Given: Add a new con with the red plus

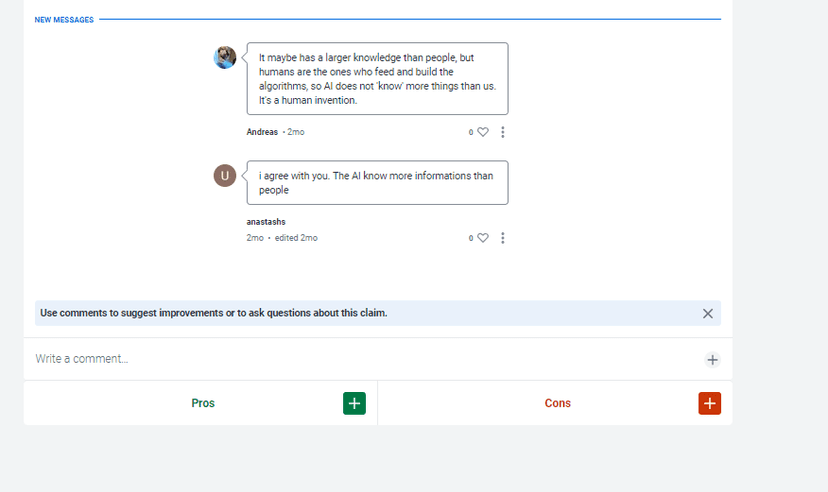Looking at the screenshot, I should 709,403.
